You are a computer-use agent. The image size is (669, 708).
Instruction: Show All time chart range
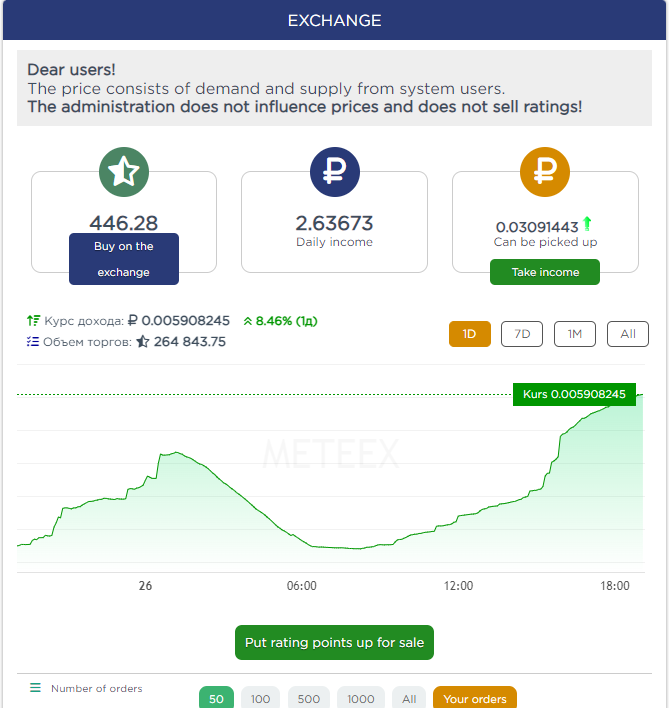tap(628, 334)
